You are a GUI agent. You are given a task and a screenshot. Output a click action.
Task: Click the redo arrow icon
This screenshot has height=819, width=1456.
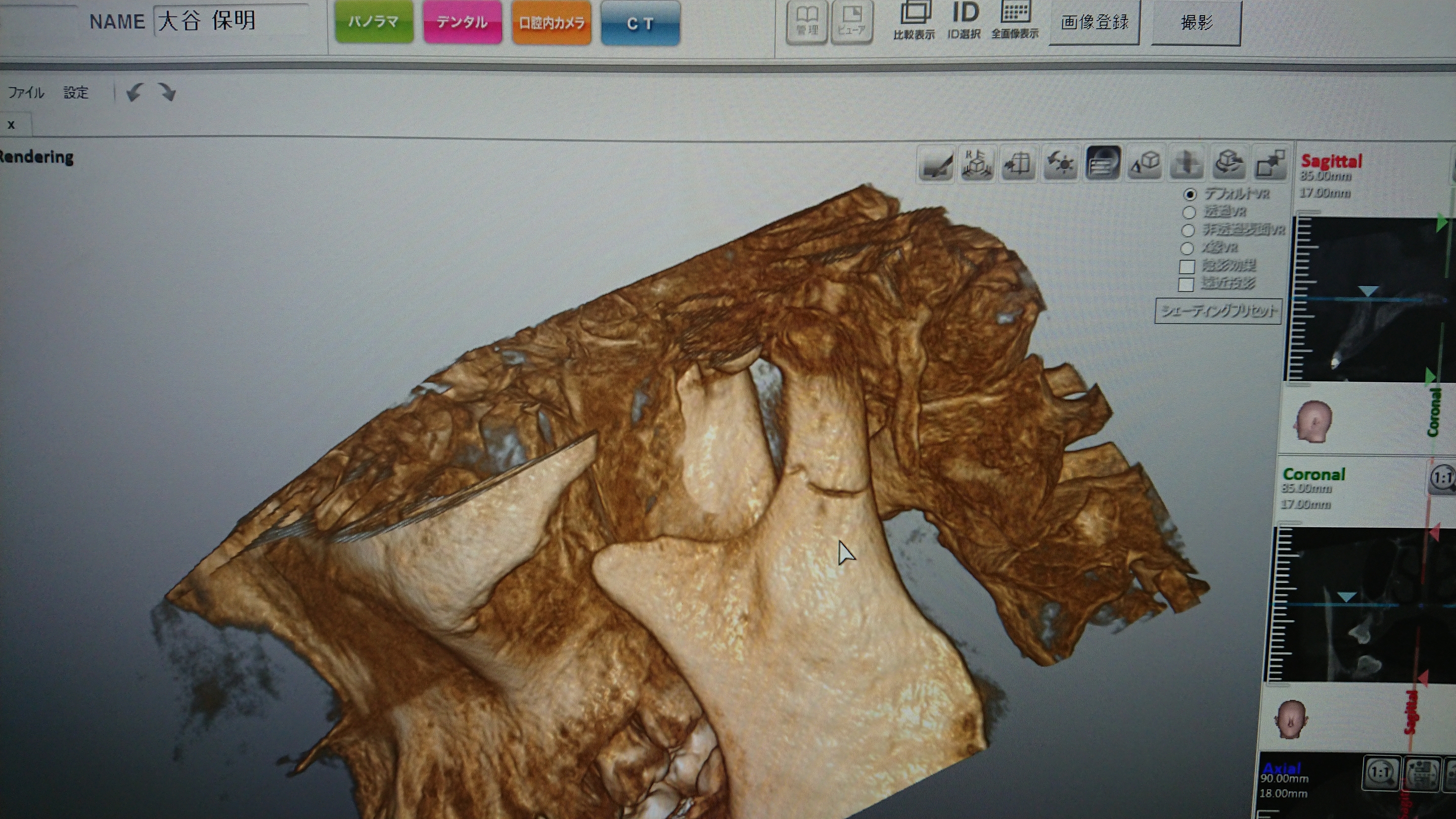pyautogui.click(x=167, y=92)
